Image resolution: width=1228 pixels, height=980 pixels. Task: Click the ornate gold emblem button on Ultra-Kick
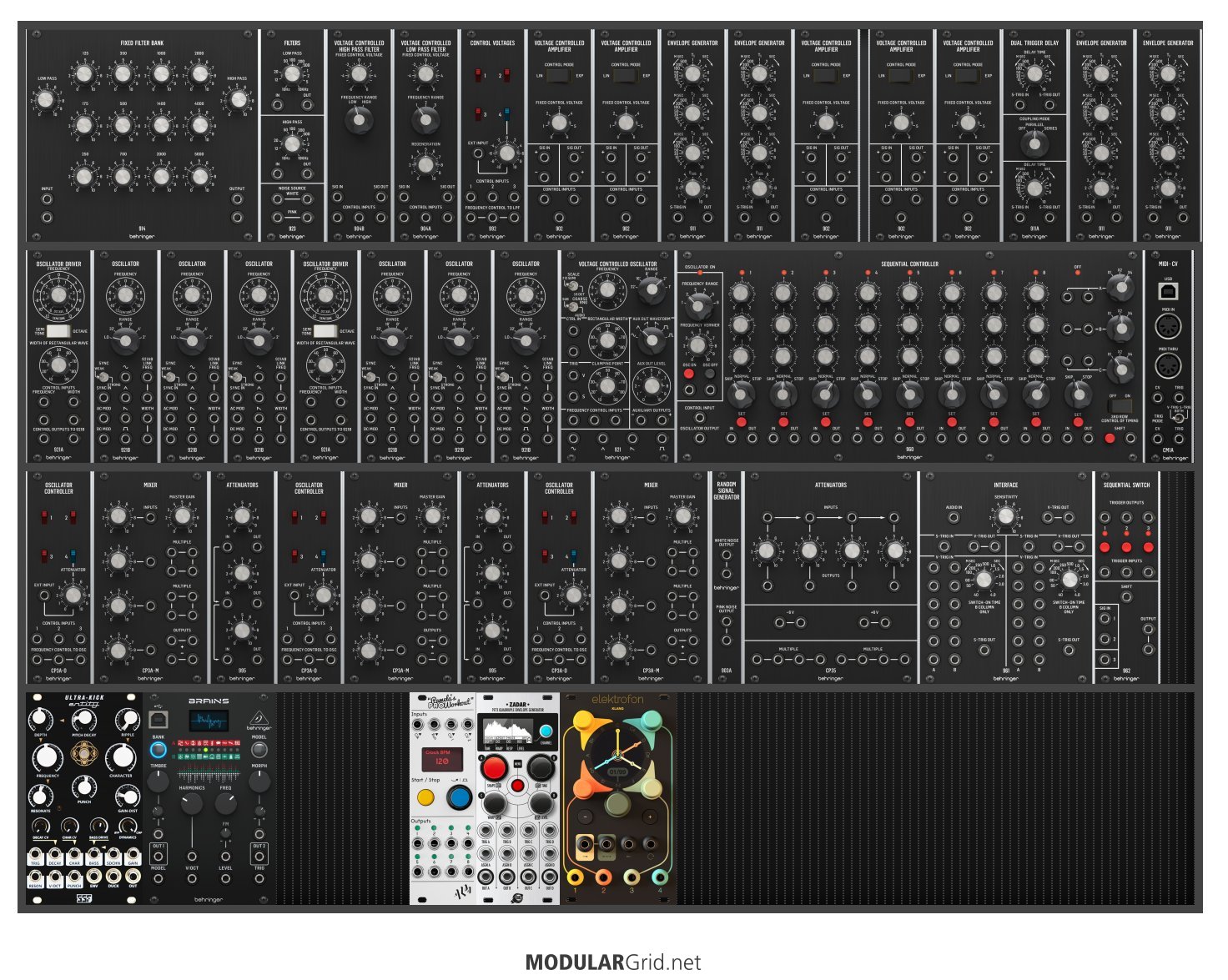[x=84, y=755]
